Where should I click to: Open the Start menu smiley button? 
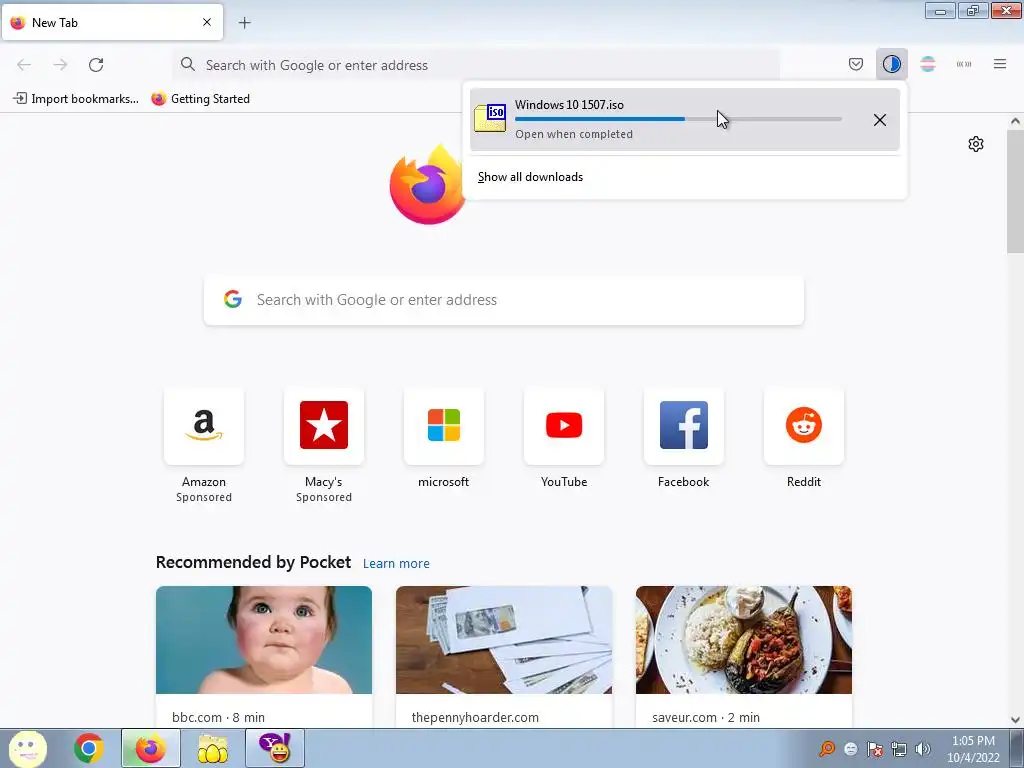(27, 748)
